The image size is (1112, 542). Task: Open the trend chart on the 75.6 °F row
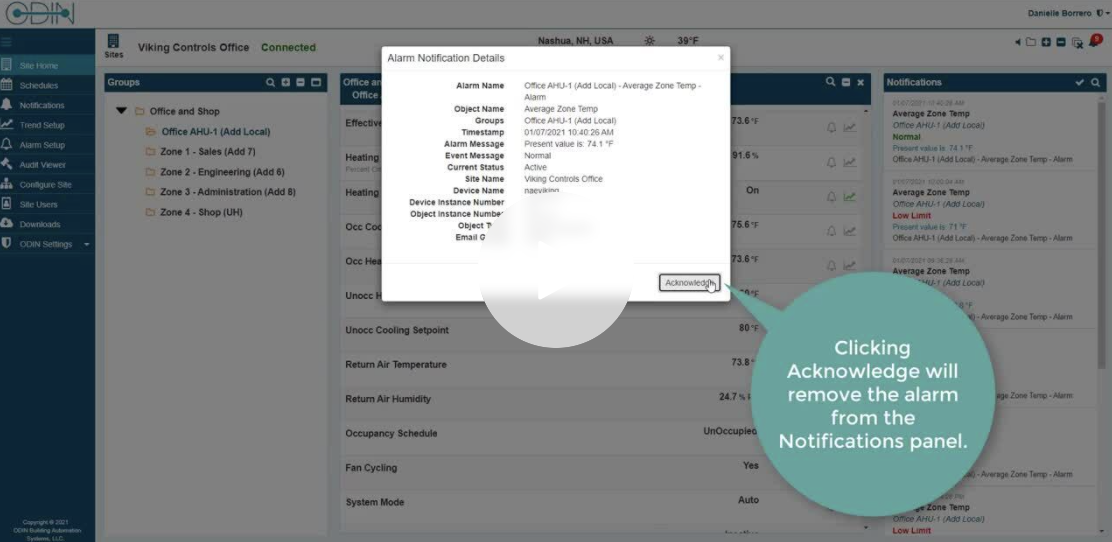[850, 231]
